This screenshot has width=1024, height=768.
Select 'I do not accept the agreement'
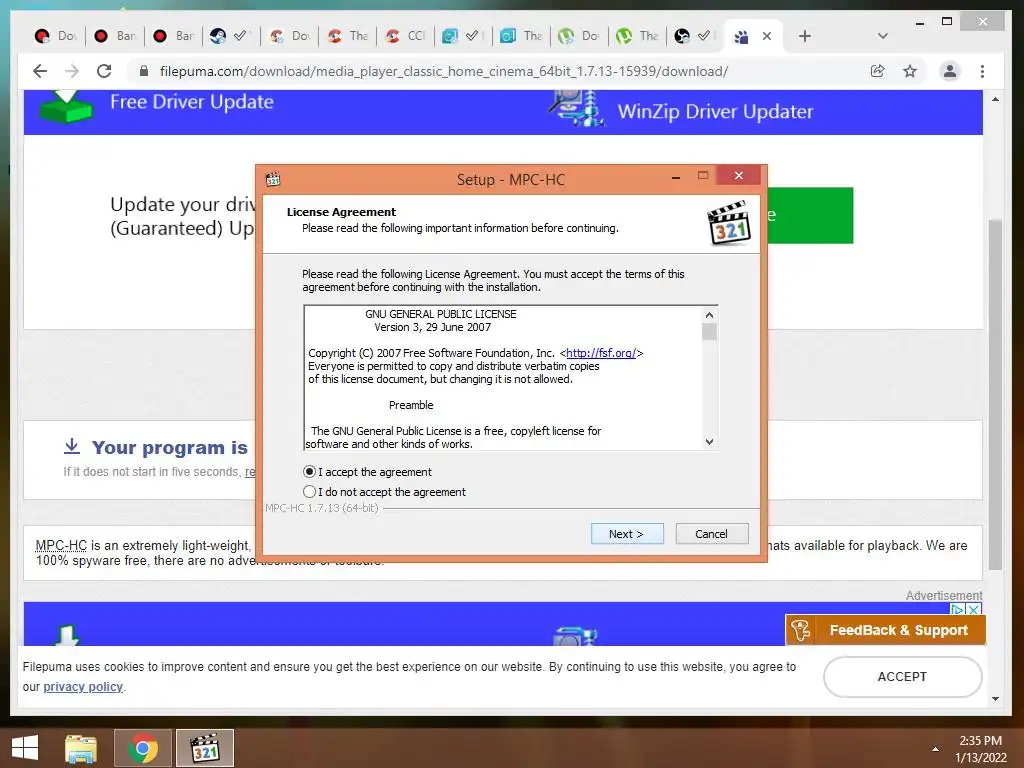tap(385, 492)
